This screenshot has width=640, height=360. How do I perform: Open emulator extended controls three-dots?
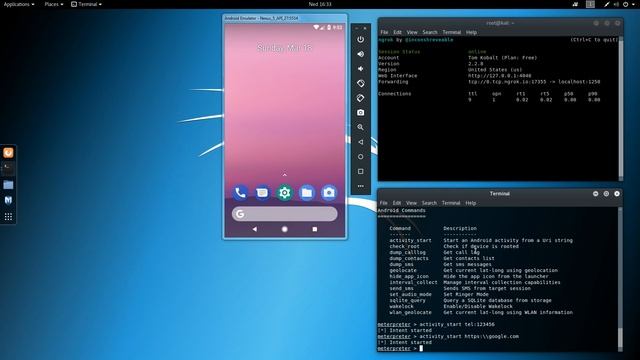point(360,186)
